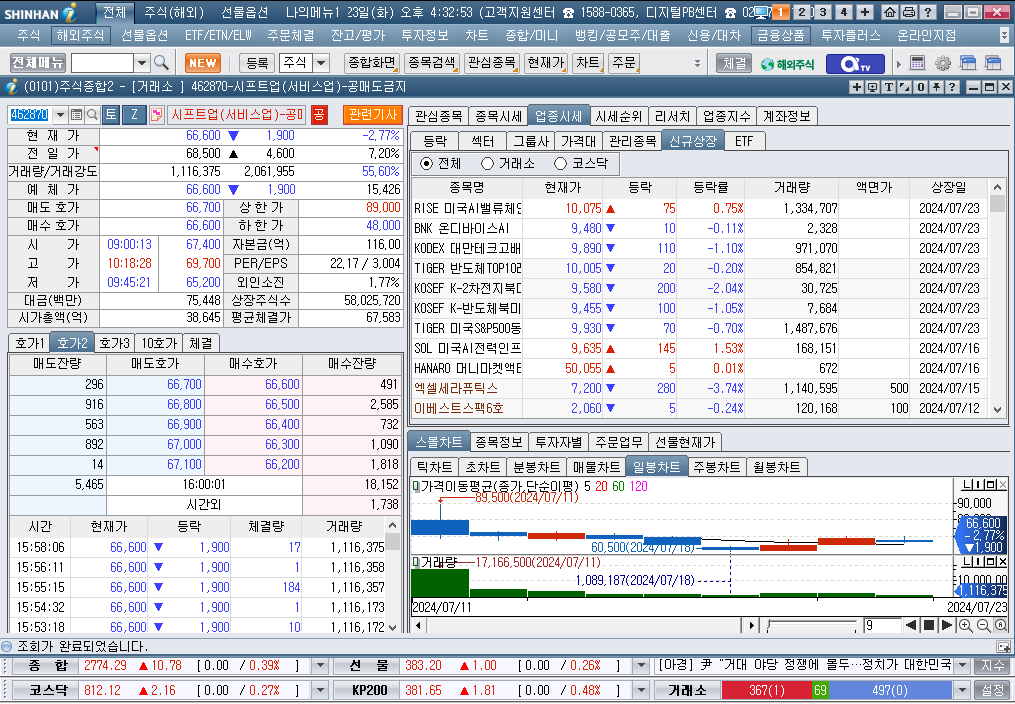Screen dimensions: 1015x704
Task: Expand the menu bar overflow chevron
Action: [1003, 36]
